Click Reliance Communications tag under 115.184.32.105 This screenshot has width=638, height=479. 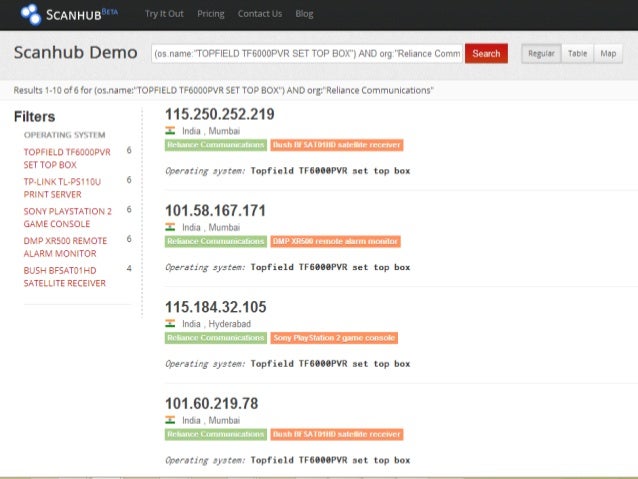point(216,338)
